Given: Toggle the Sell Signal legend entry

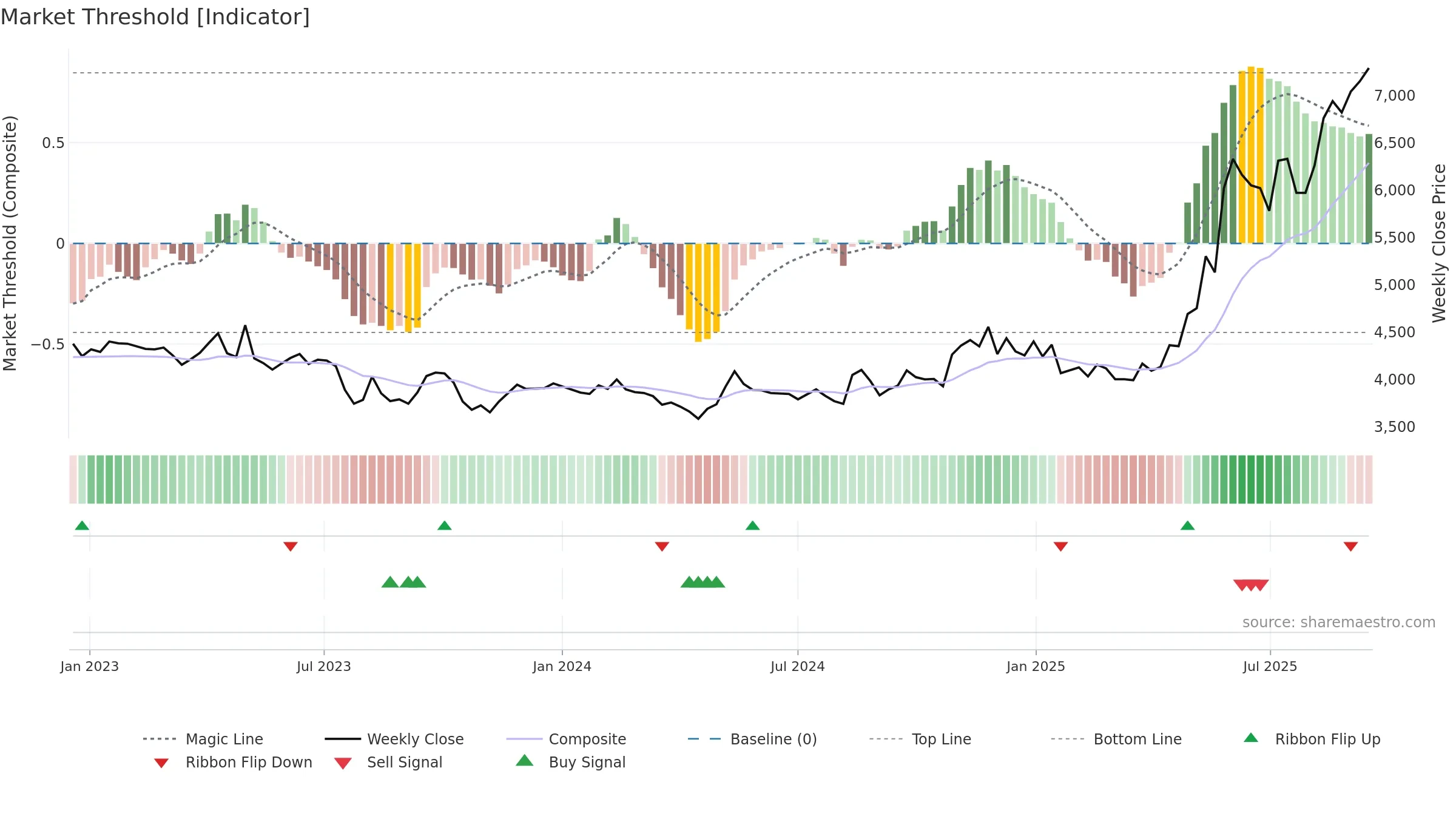Looking at the screenshot, I should coord(388,762).
